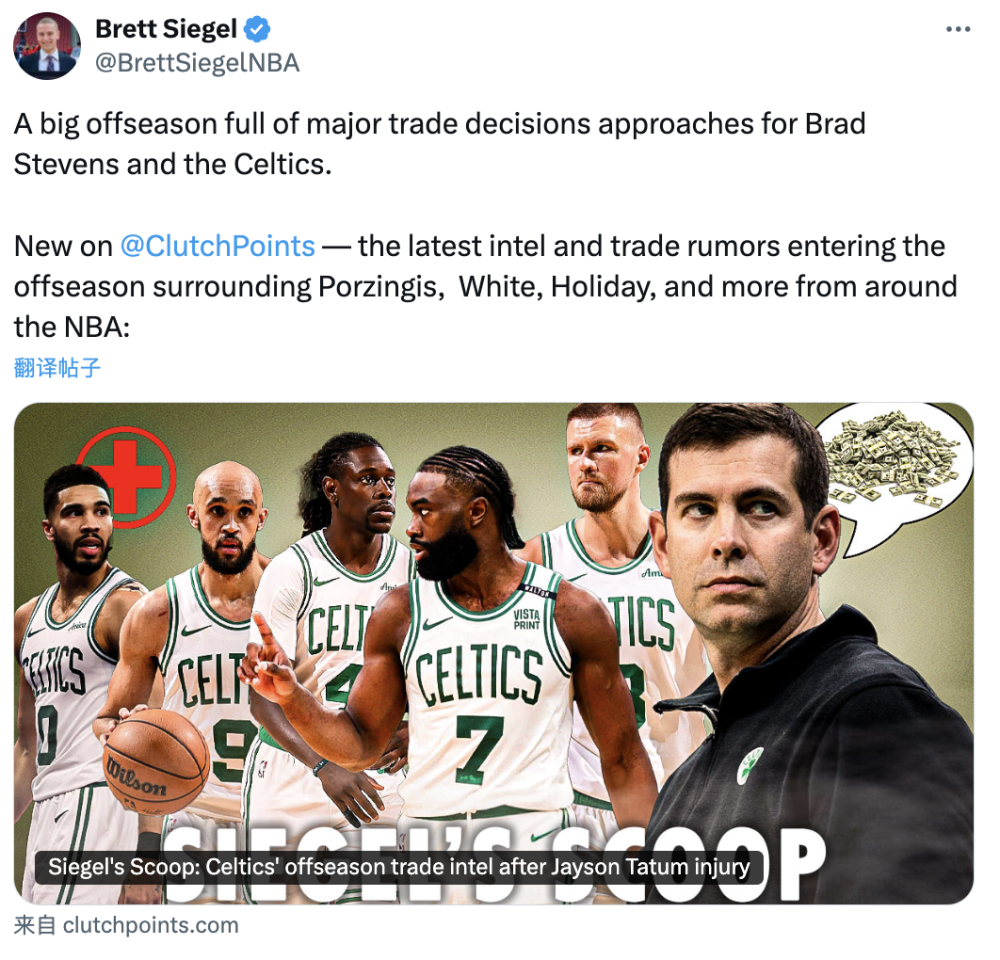Open Brett Siegel's profile avatar
1000x960 pixels.
tap(47, 46)
